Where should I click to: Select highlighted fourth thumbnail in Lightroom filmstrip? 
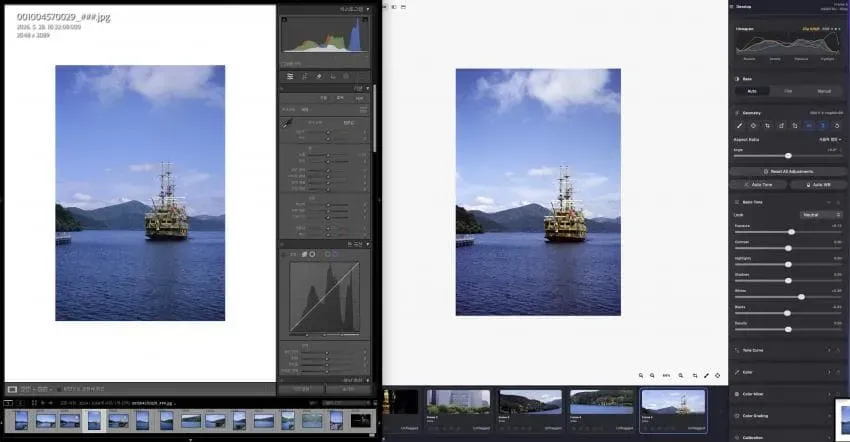click(94, 420)
